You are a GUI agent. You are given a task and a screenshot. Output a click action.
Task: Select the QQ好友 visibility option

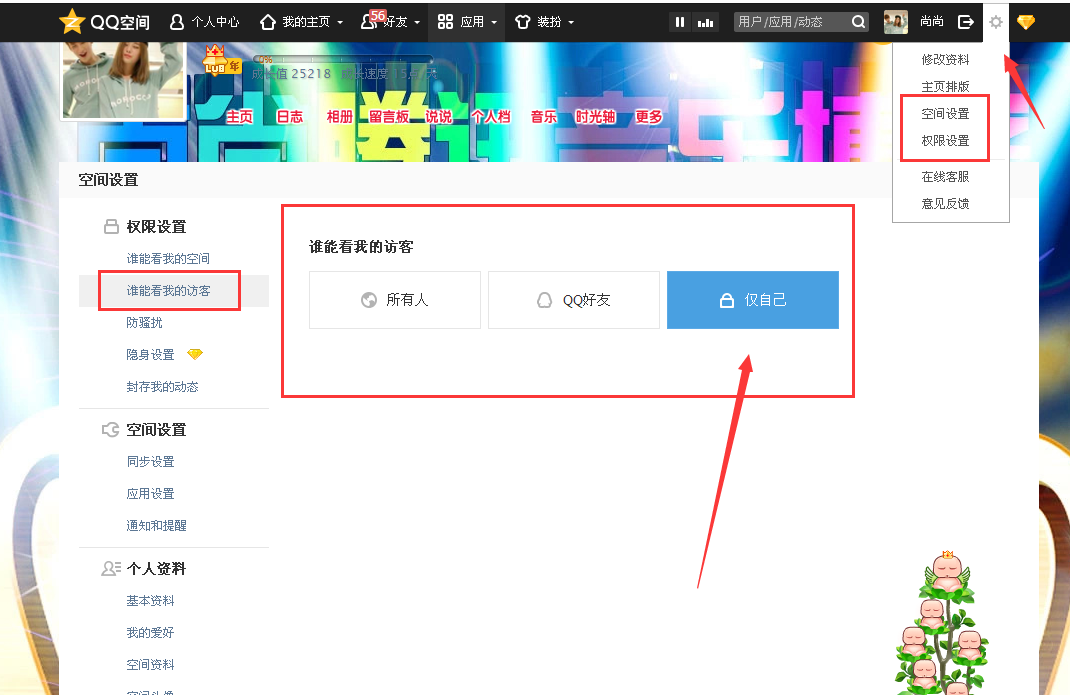(573, 299)
